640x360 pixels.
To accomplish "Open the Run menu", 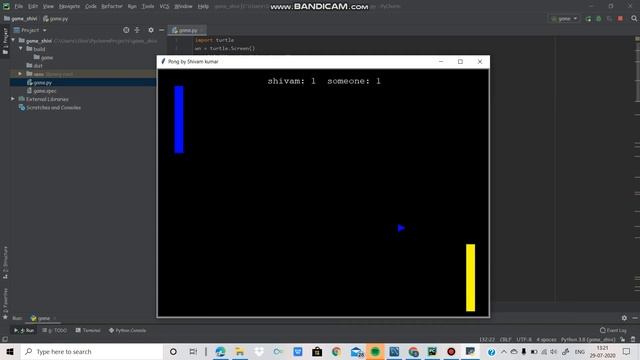I will point(132,6).
